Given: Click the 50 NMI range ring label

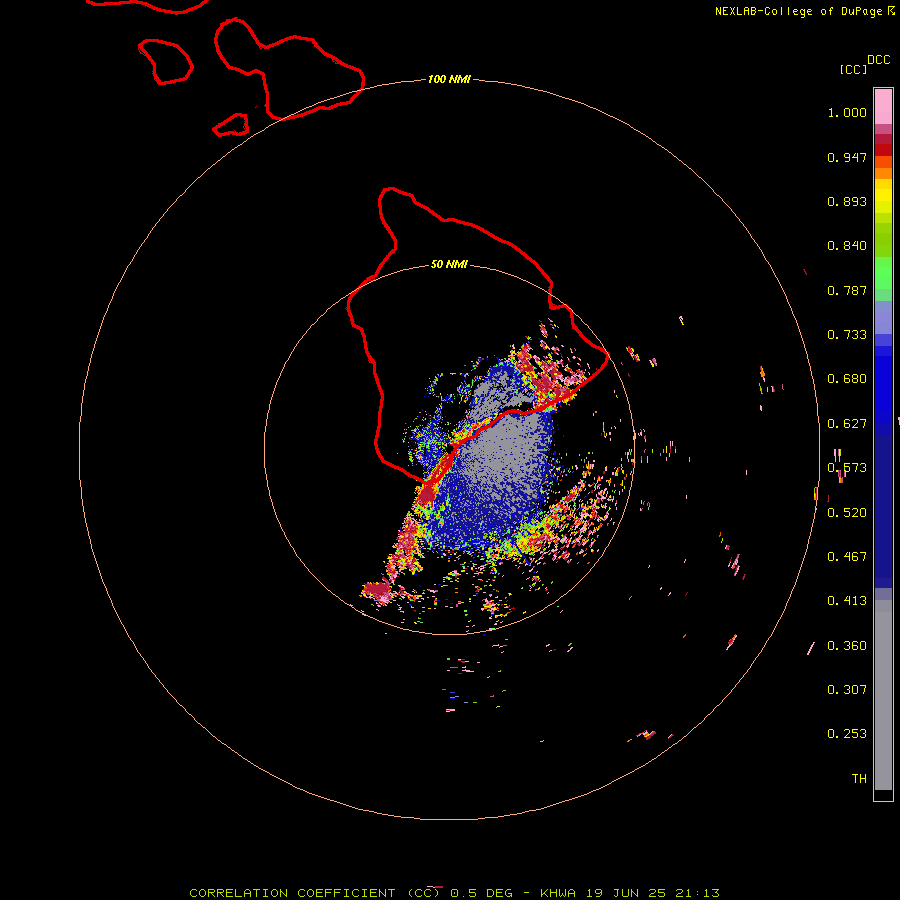Looking at the screenshot, I should (x=449, y=265).
